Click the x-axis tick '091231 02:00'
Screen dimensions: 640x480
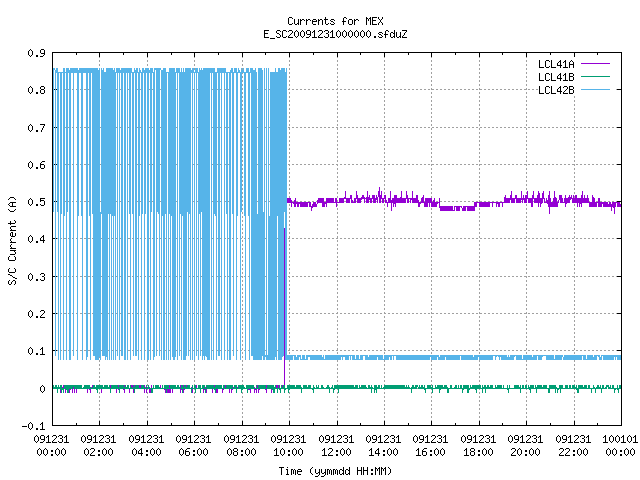(98, 446)
